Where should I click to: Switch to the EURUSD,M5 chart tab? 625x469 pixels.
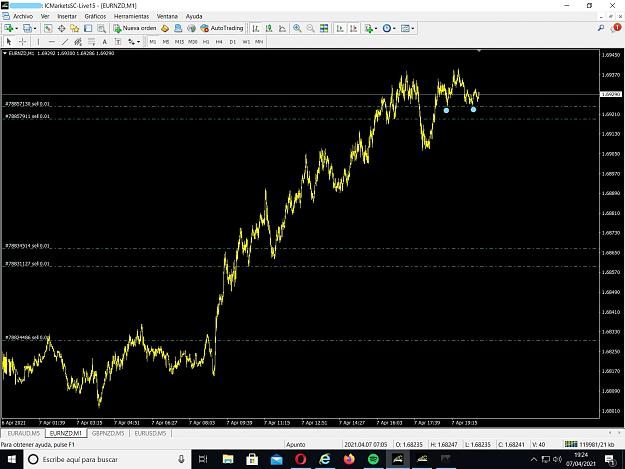150,433
